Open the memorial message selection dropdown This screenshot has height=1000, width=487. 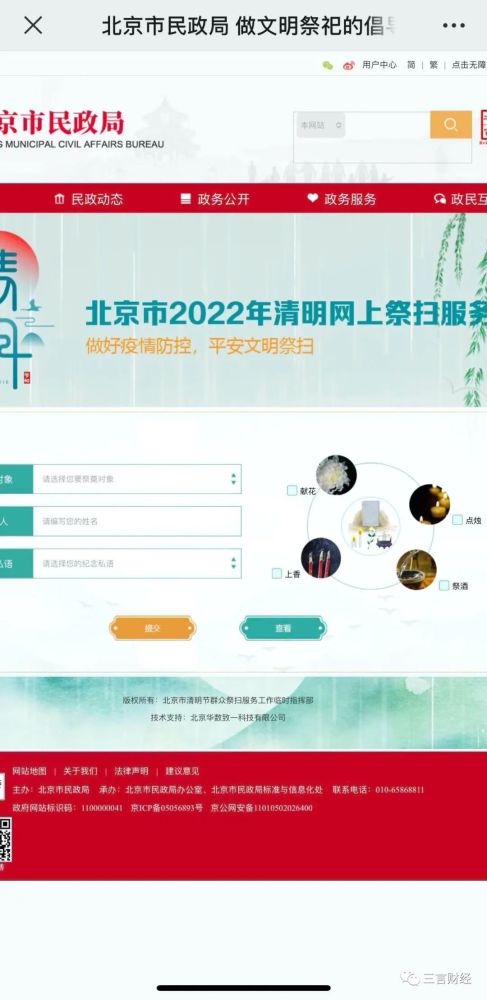137,564
